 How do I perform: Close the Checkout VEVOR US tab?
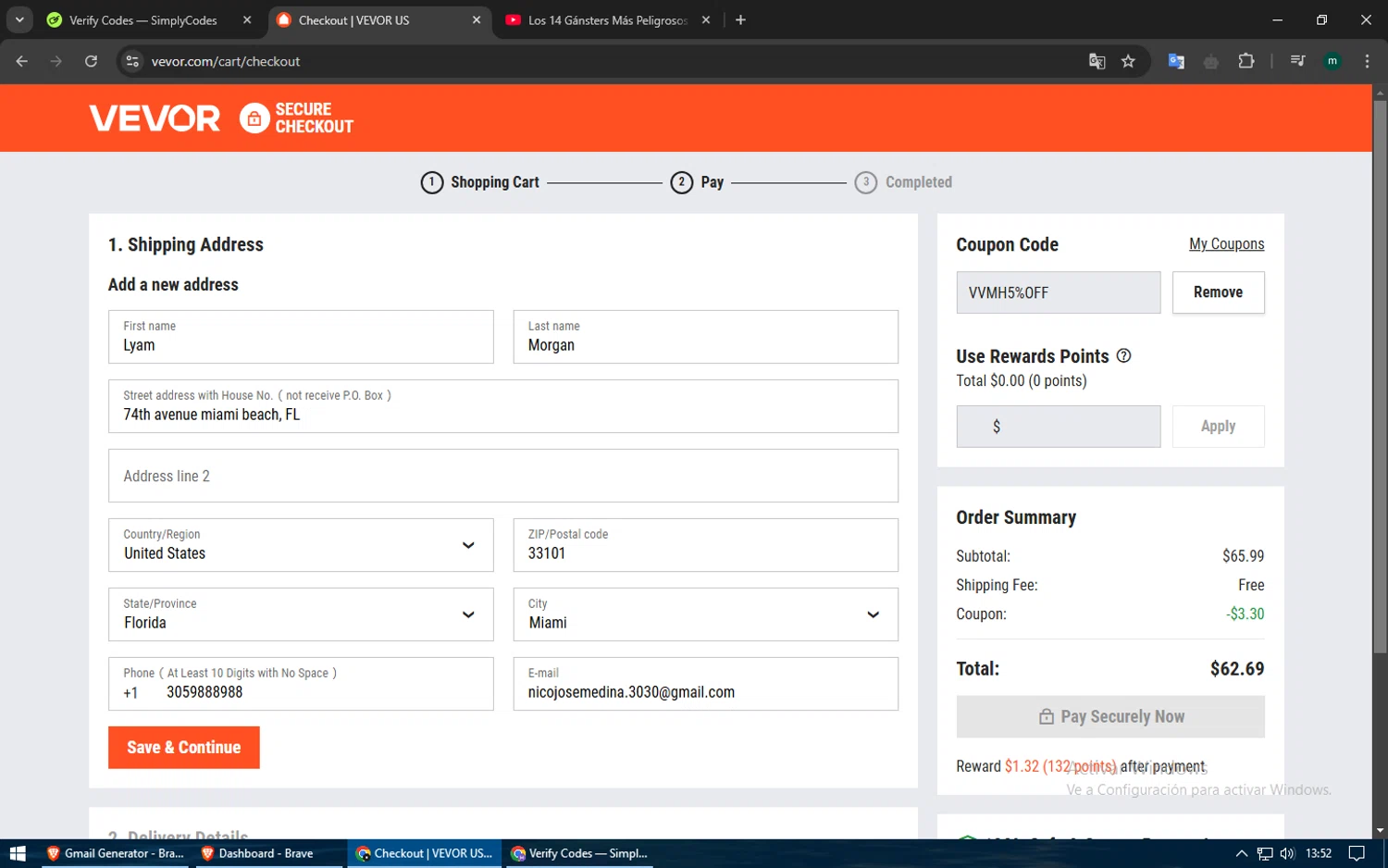point(477,20)
